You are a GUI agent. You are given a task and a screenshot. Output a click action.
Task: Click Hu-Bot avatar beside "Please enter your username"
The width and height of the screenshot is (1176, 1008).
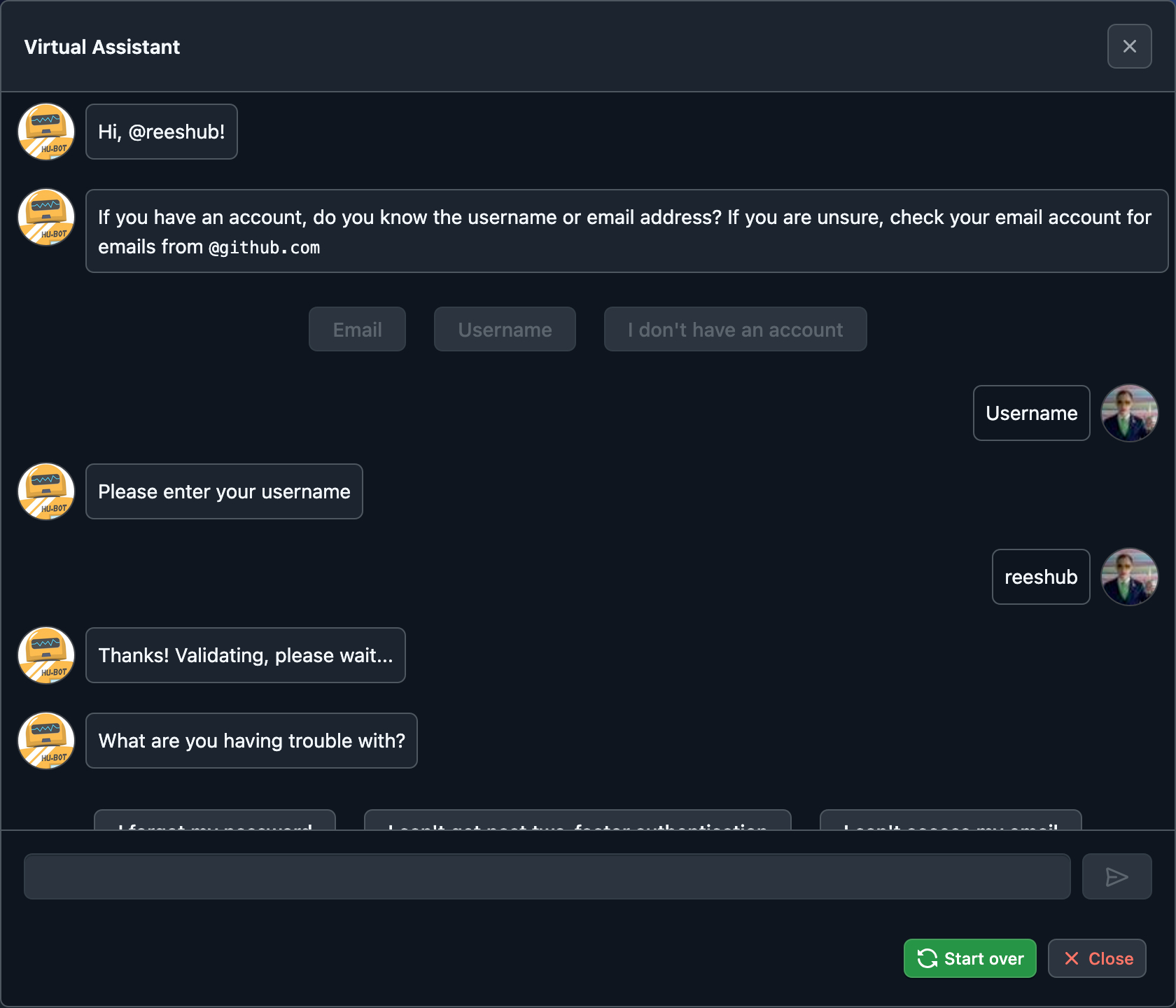click(x=46, y=491)
